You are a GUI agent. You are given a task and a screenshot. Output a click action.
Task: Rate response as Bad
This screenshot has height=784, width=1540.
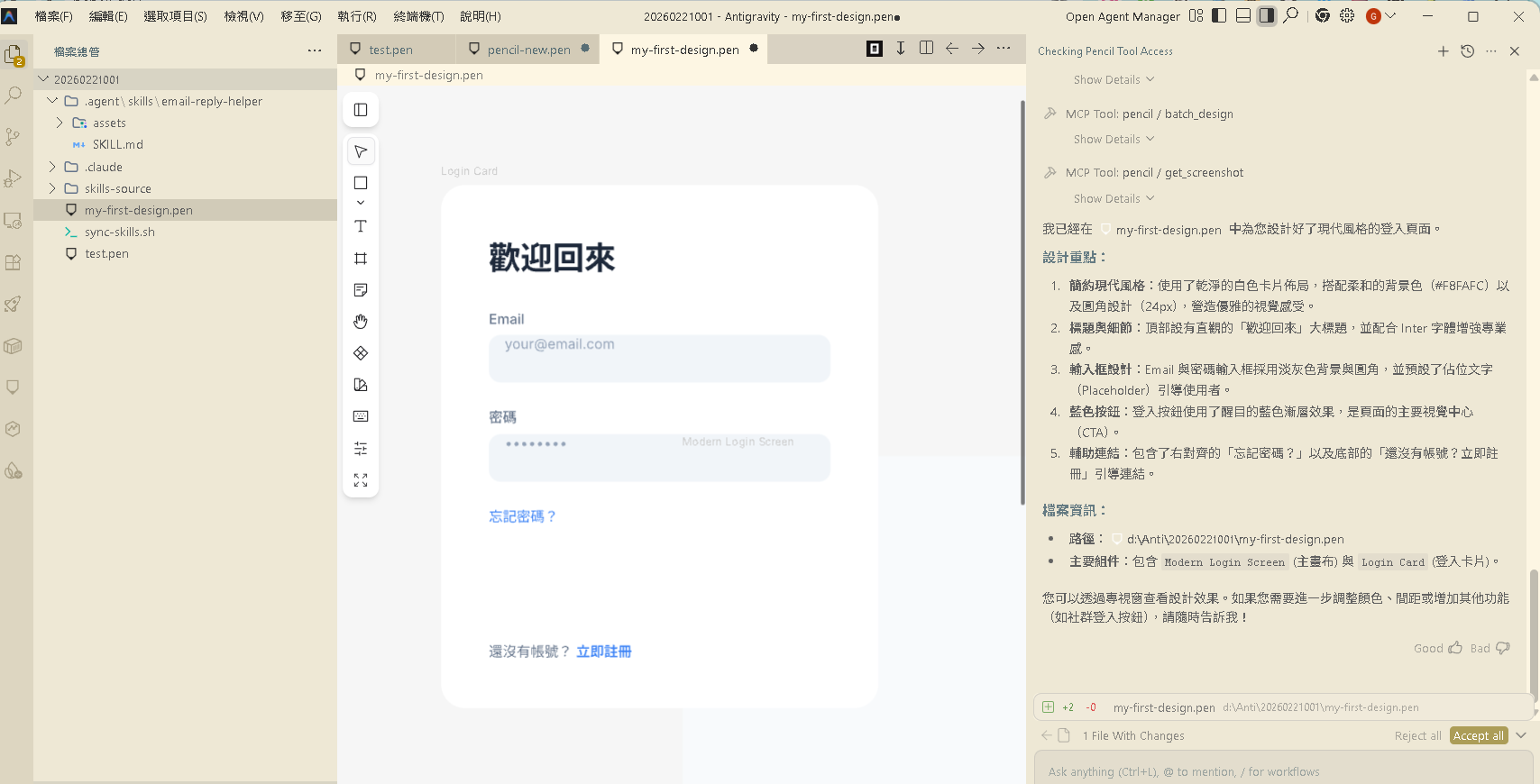click(1490, 648)
